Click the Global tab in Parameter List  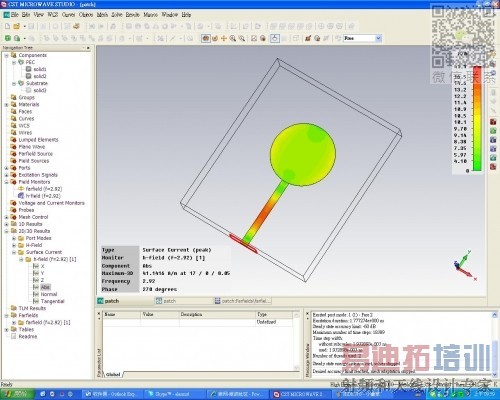pos(113,374)
